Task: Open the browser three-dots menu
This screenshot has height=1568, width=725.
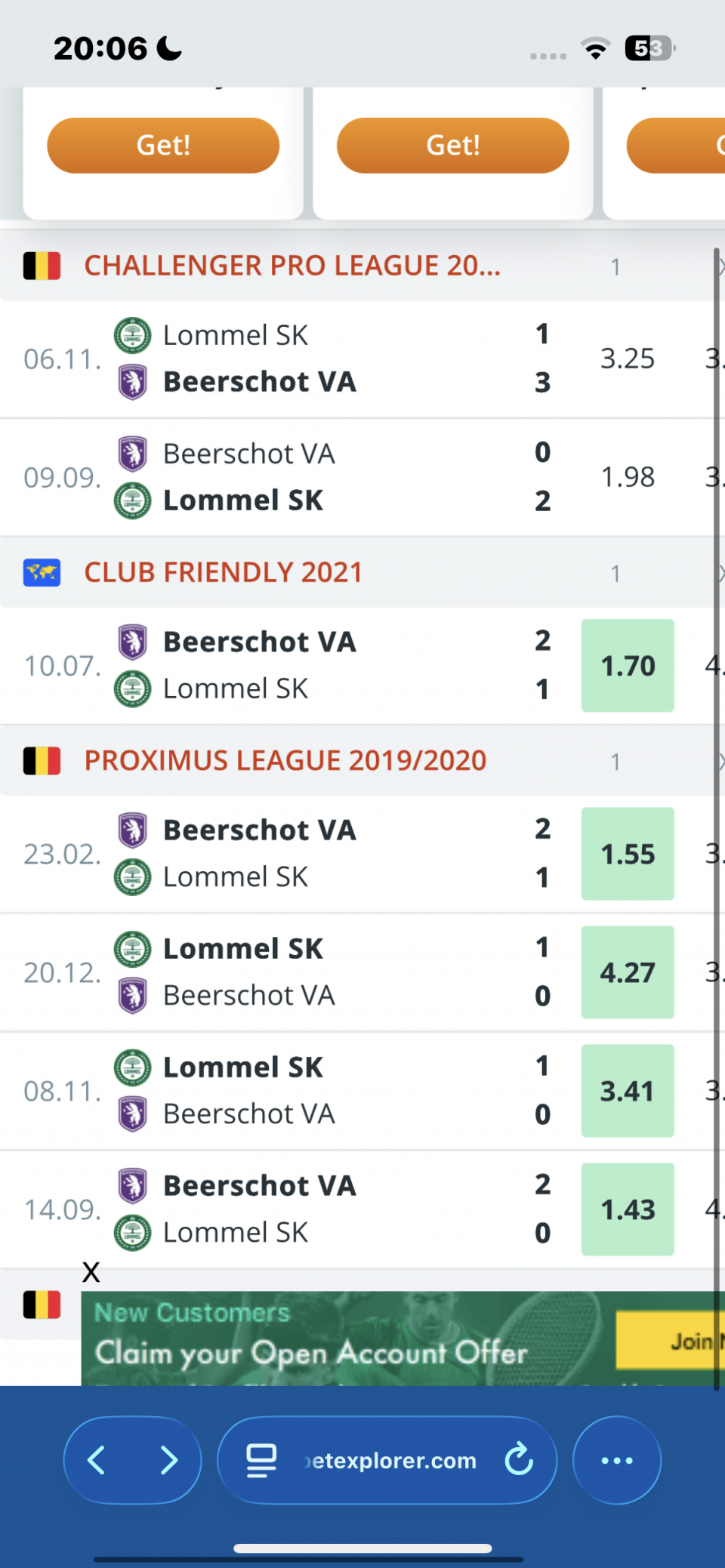Action: (616, 1460)
